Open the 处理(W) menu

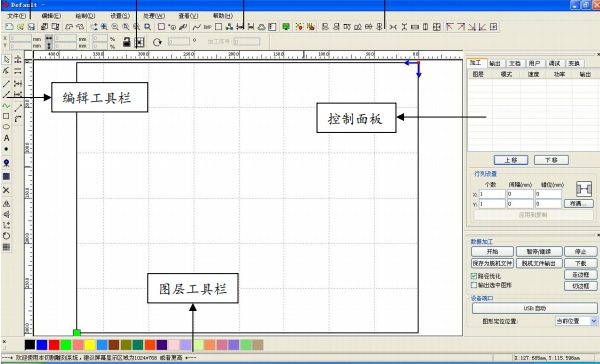[x=154, y=16]
